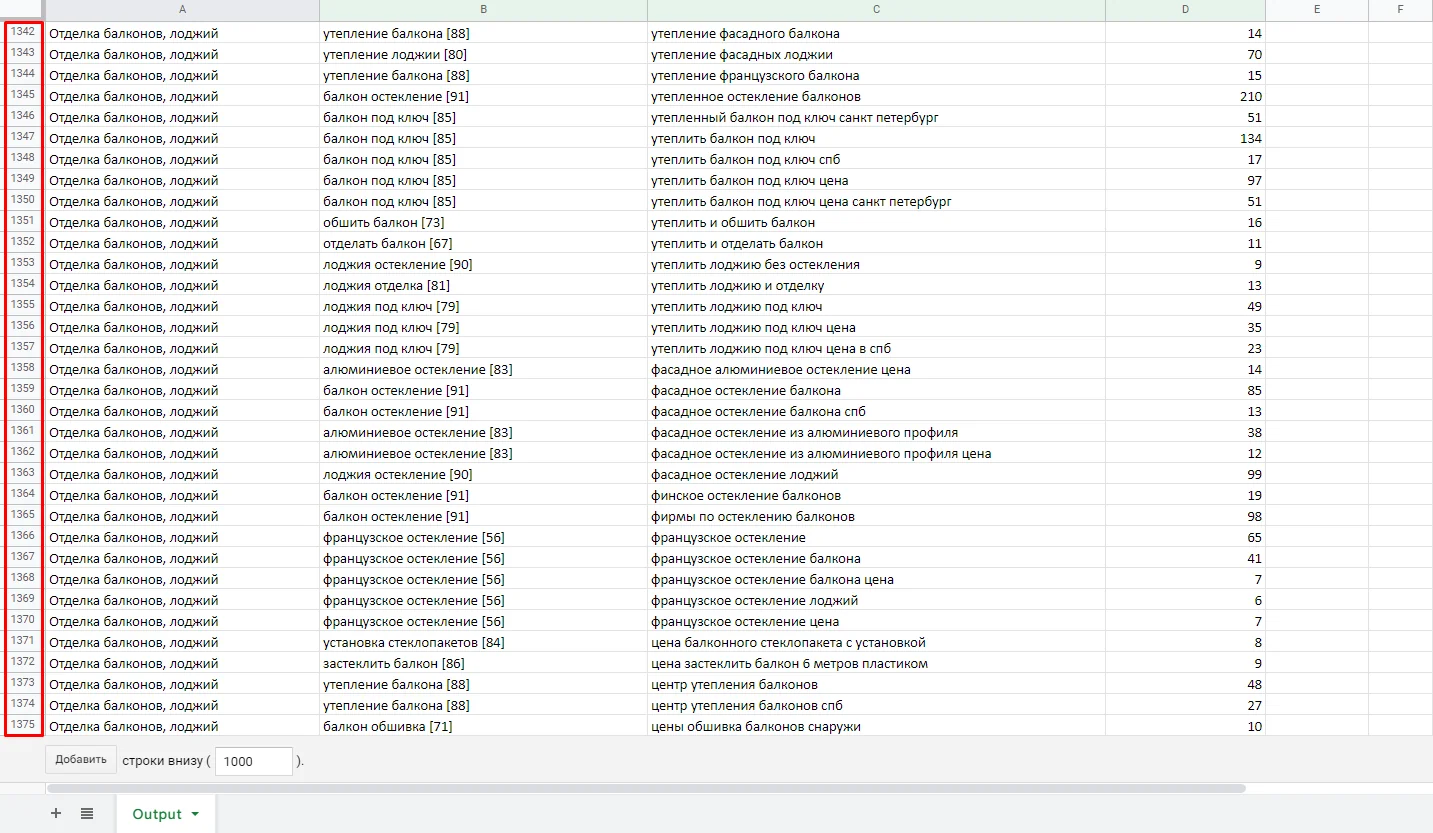Select column E header
The width and height of the screenshot is (1433, 833).
[1317, 9]
